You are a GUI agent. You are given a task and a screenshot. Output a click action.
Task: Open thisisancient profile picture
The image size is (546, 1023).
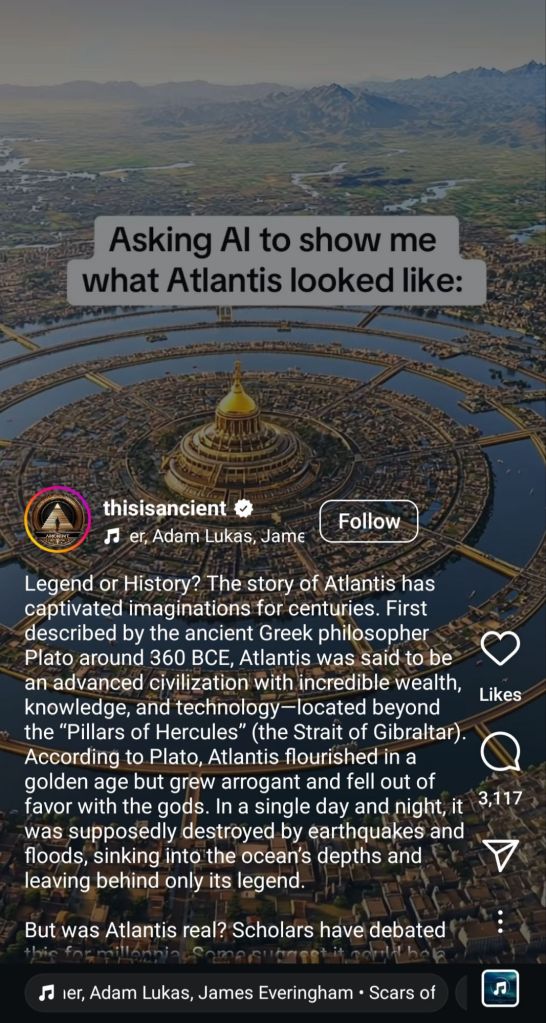click(57, 520)
